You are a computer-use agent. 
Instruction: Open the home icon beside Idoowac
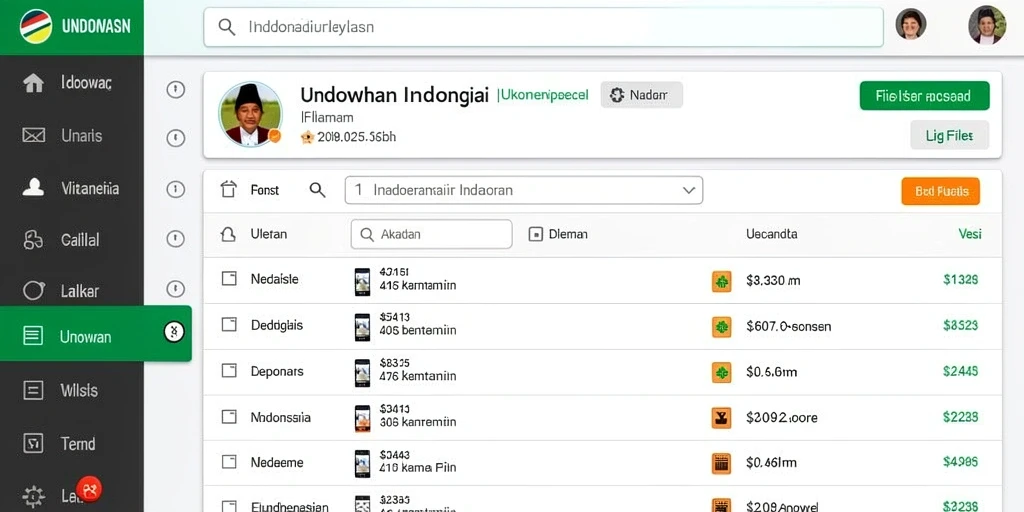tap(33, 84)
